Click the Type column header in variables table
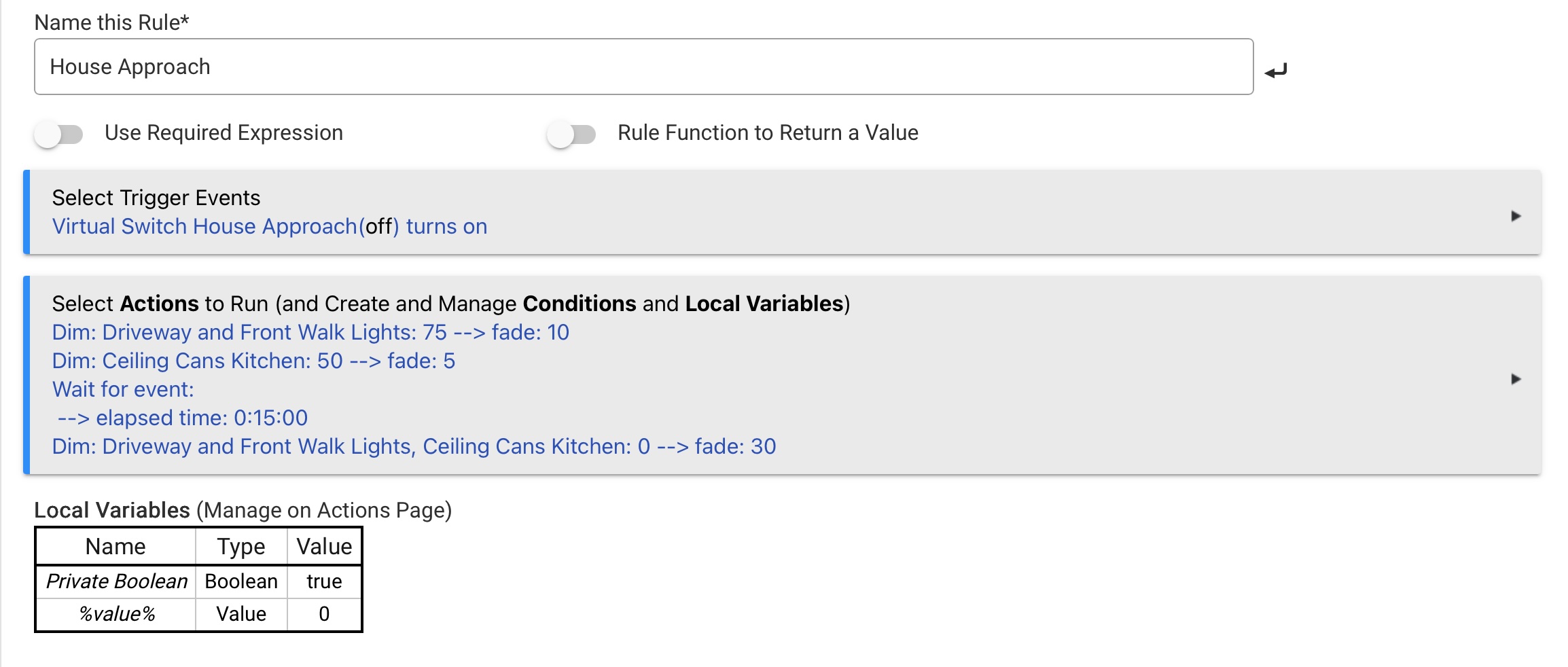1568x667 pixels. coord(241,547)
